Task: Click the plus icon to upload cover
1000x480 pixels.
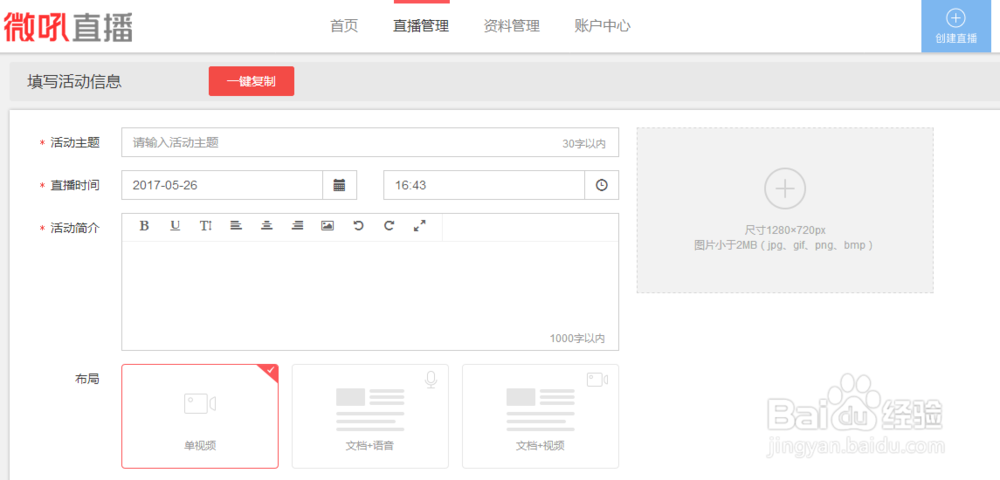Action: pyautogui.click(x=785, y=189)
